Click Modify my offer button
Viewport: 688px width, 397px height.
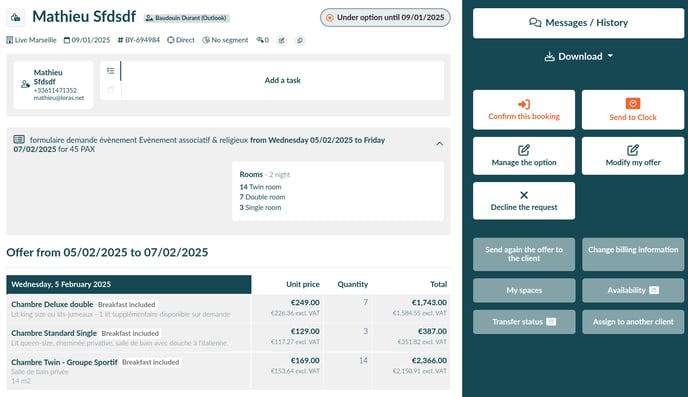(633, 156)
